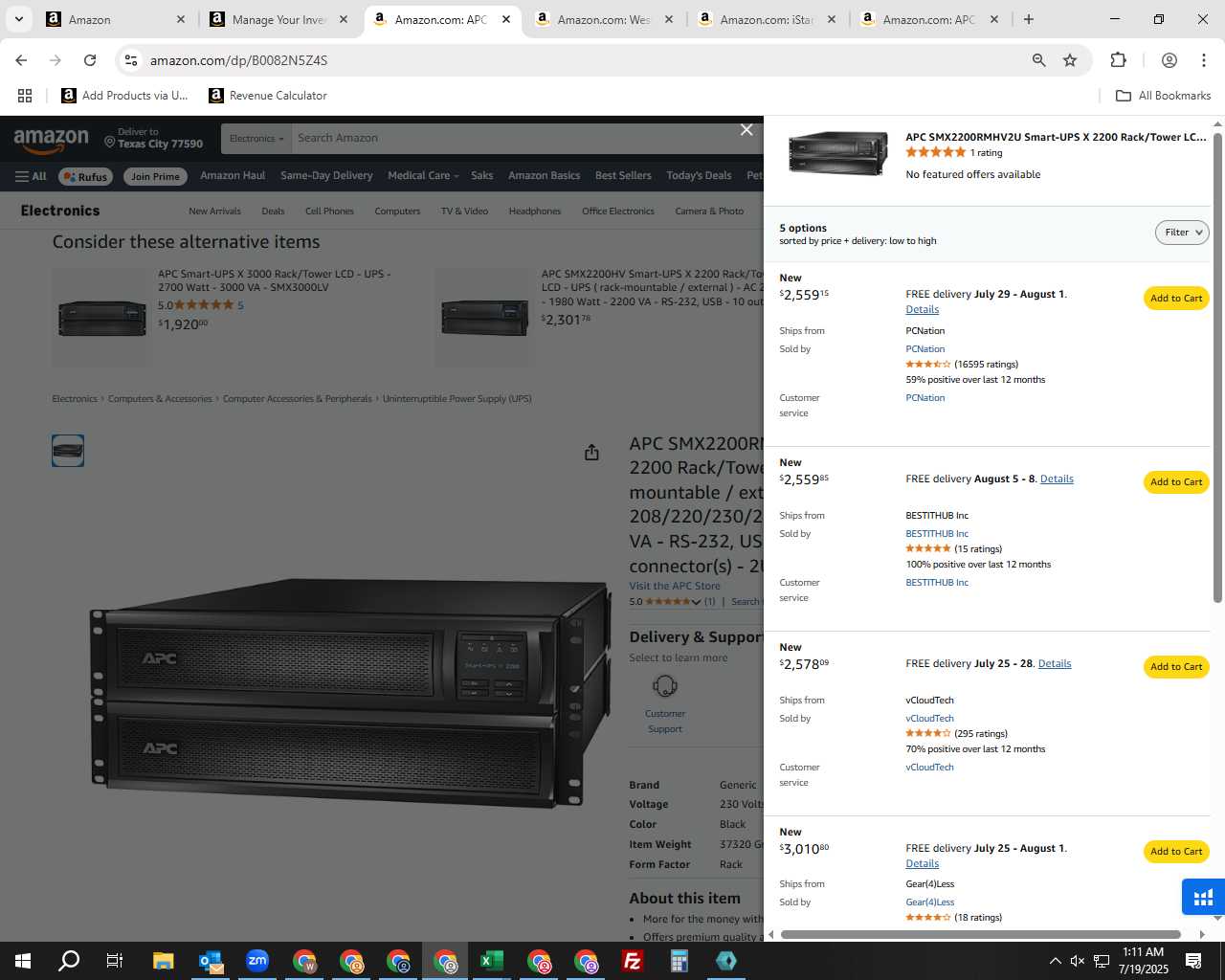Open FileZilla from taskbar

point(633,961)
